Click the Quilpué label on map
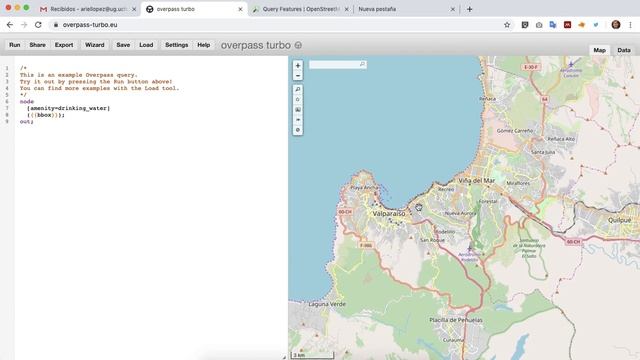The width and height of the screenshot is (640, 360). [620, 220]
